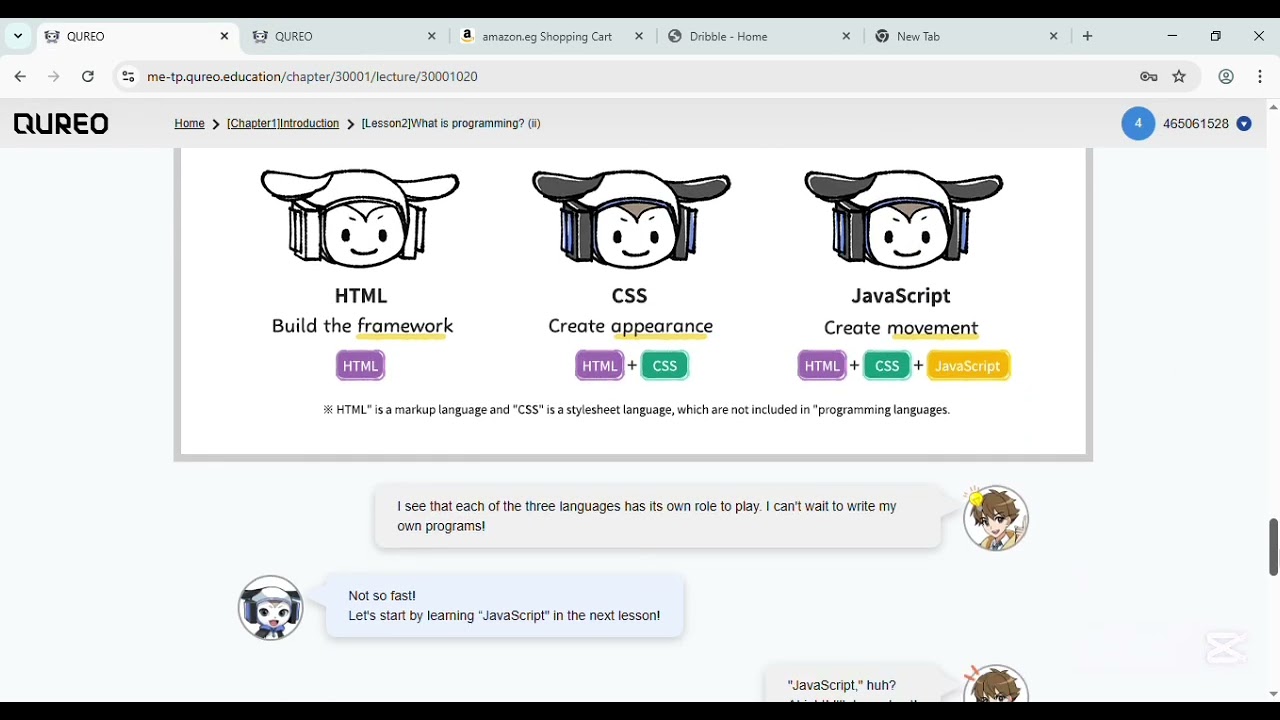Image resolution: width=1280 pixels, height=720 pixels.
Task: Open the browser profile icon
Action: (1226, 77)
